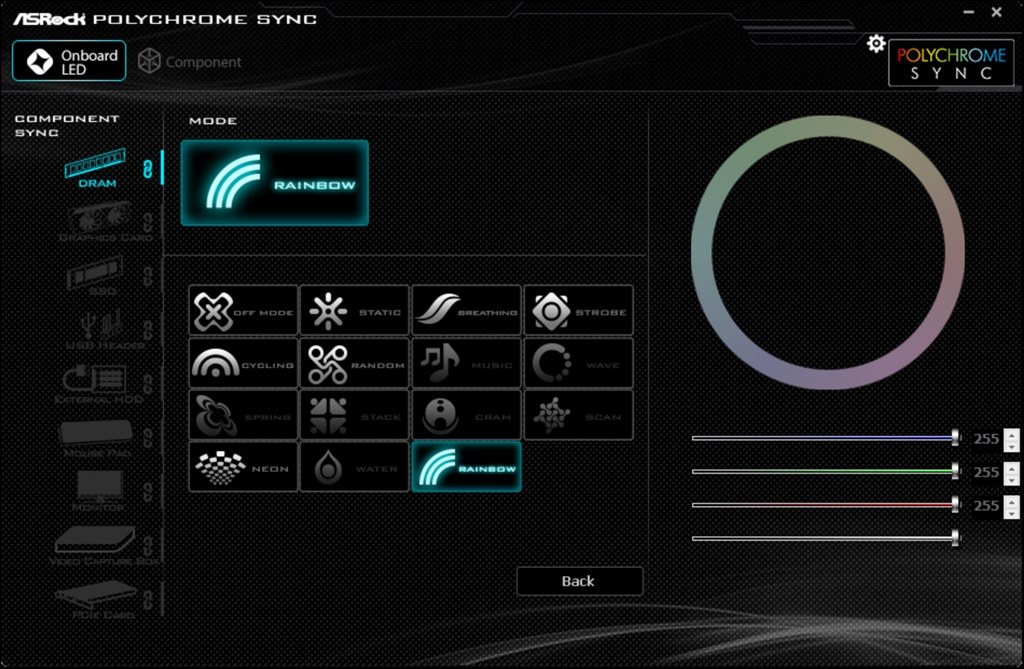Choose the Cycling lighting mode
This screenshot has height=669, width=1024.
(x=243, y=363)
